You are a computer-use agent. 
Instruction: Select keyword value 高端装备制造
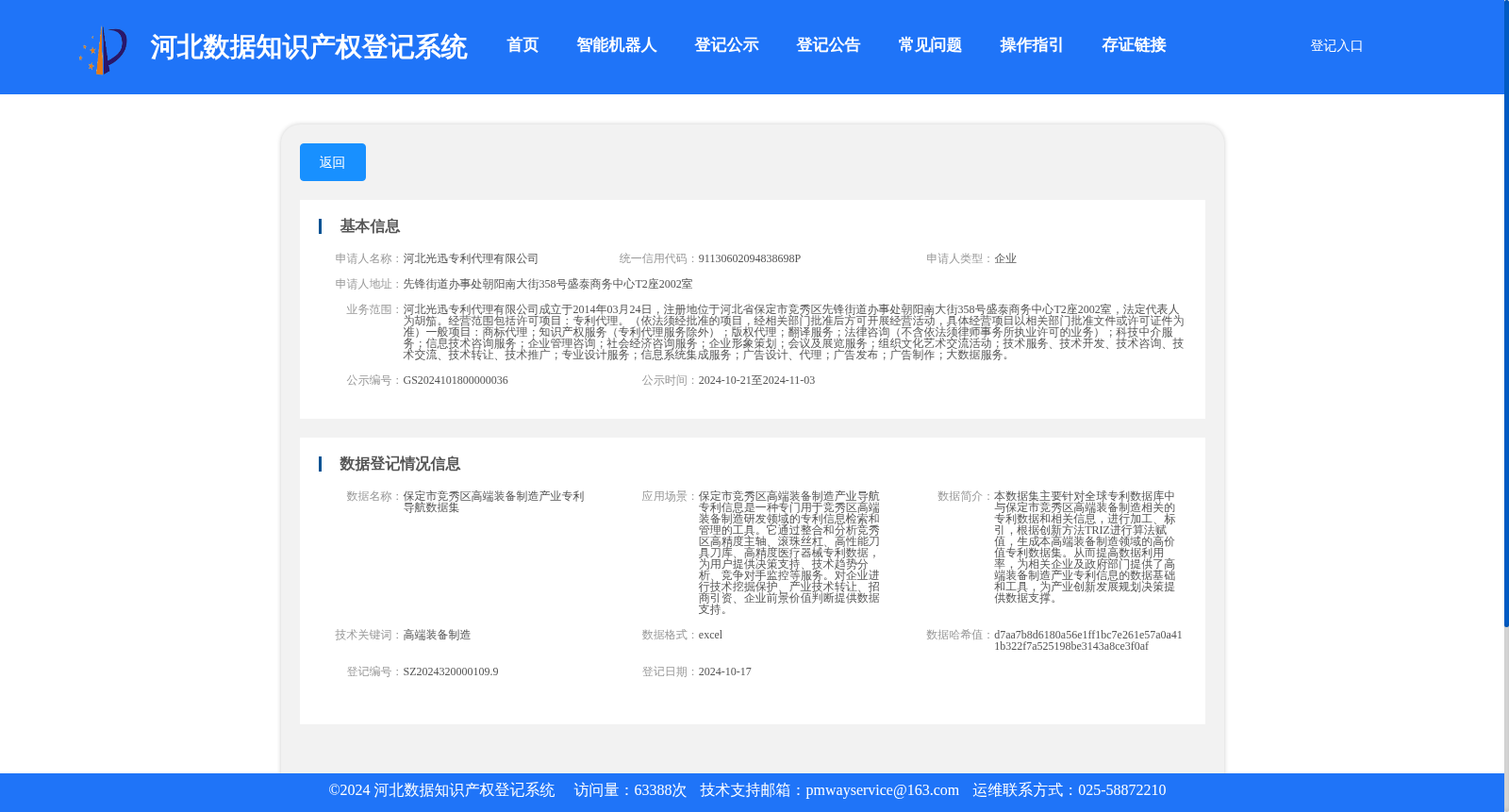(437, 635)
